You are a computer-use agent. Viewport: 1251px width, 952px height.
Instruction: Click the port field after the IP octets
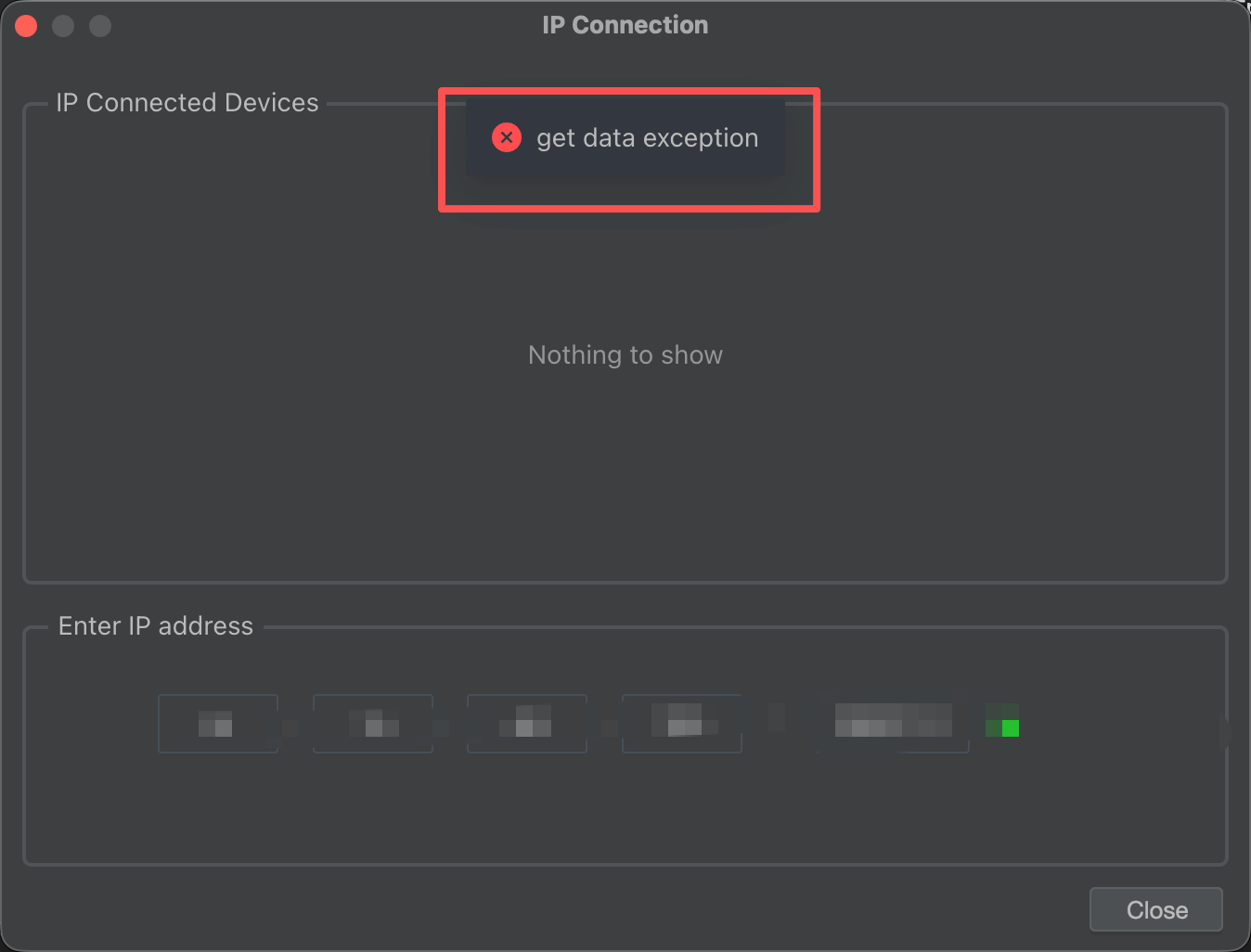coord(893,721)
